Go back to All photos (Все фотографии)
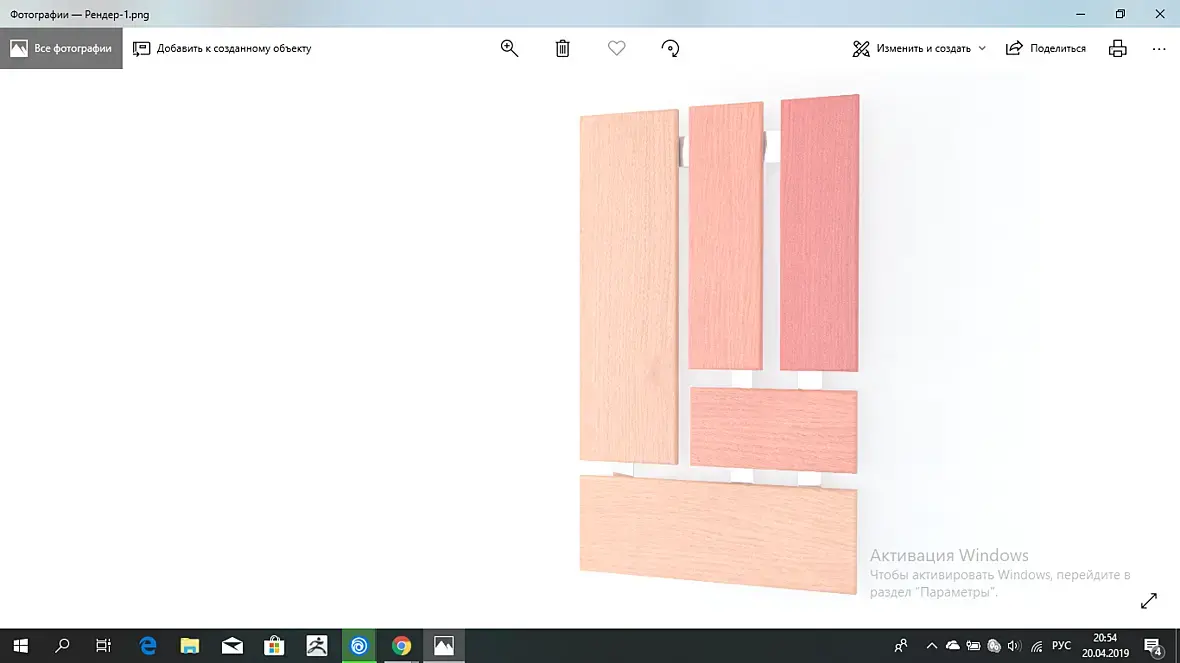1180x663 pixels. pos(61,48)
